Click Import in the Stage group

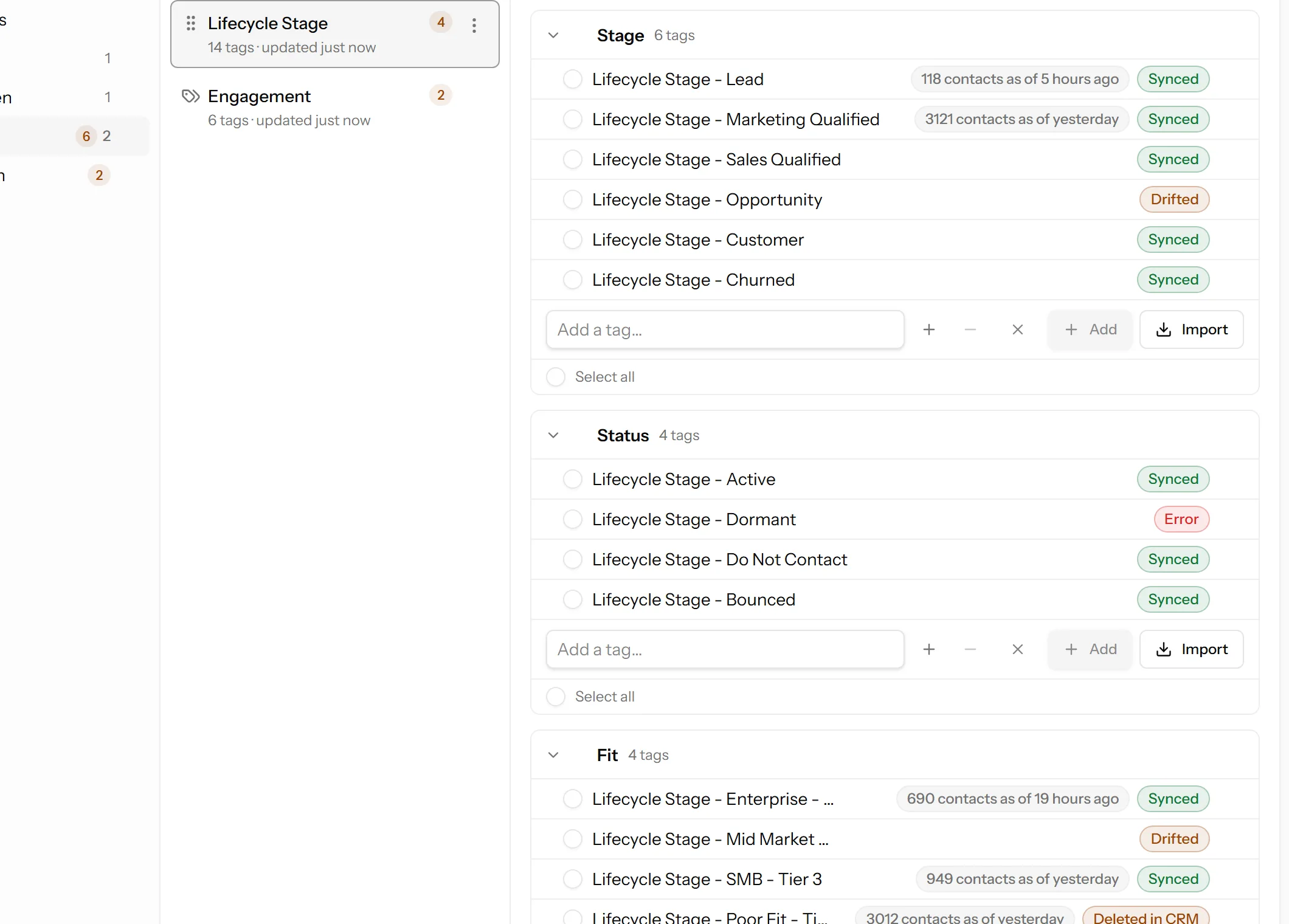1192,329
